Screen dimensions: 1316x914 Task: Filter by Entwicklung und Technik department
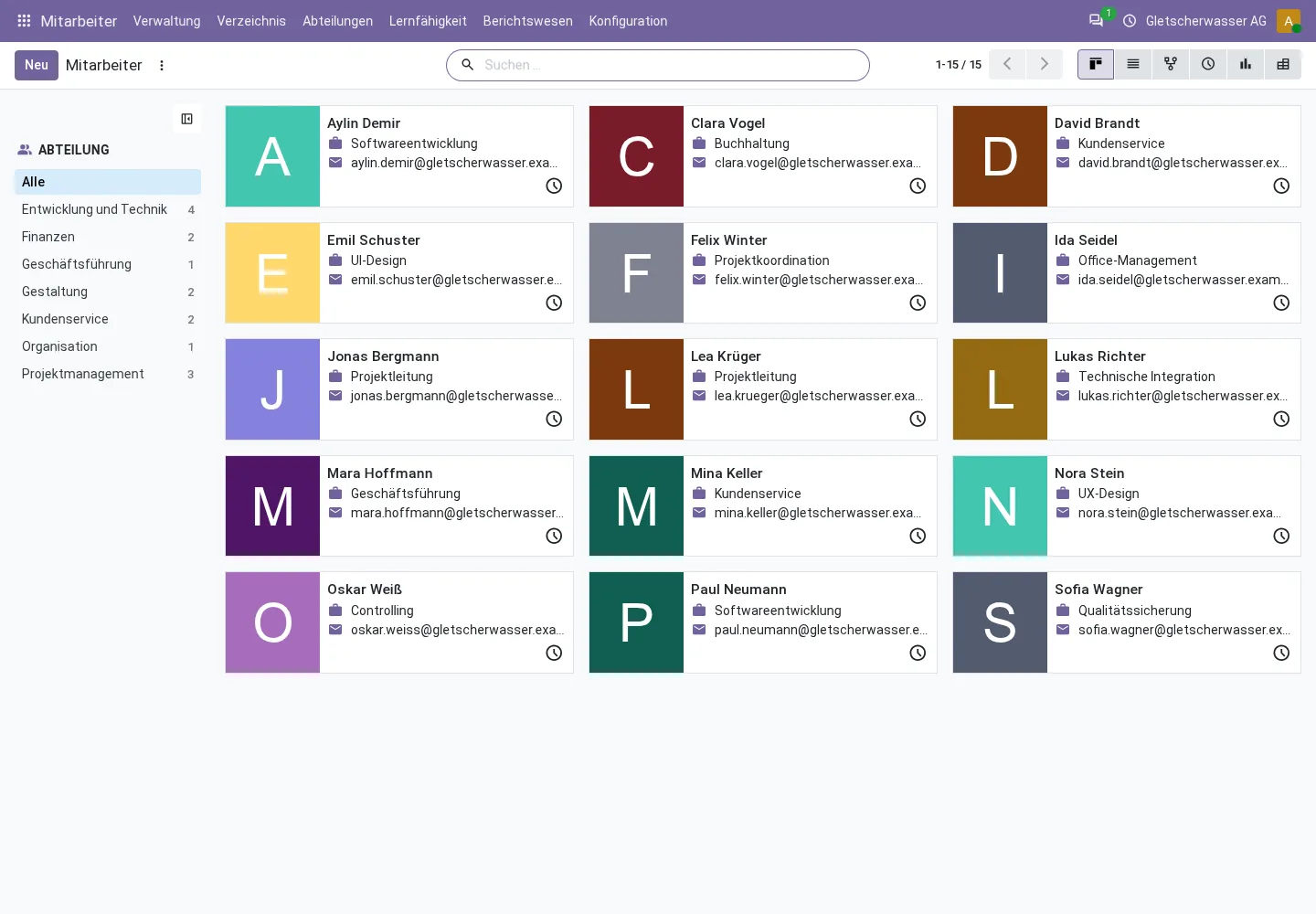(108, 209)
